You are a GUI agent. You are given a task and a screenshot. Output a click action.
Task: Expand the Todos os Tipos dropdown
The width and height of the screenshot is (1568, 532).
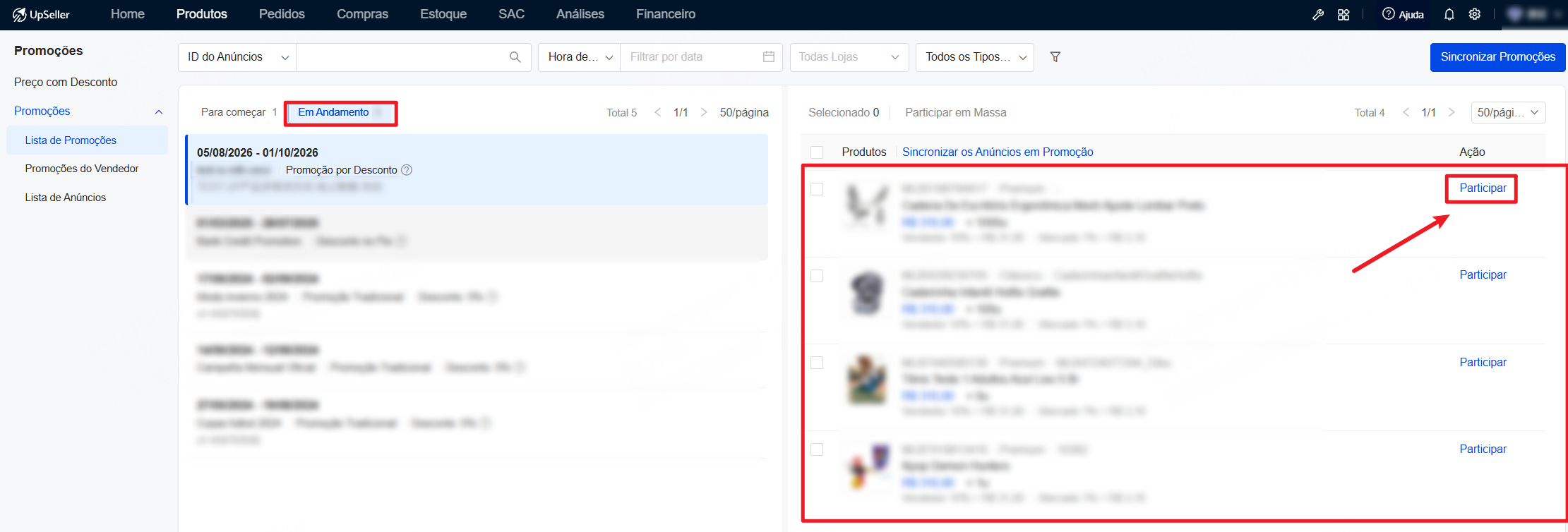pos(975,57)
